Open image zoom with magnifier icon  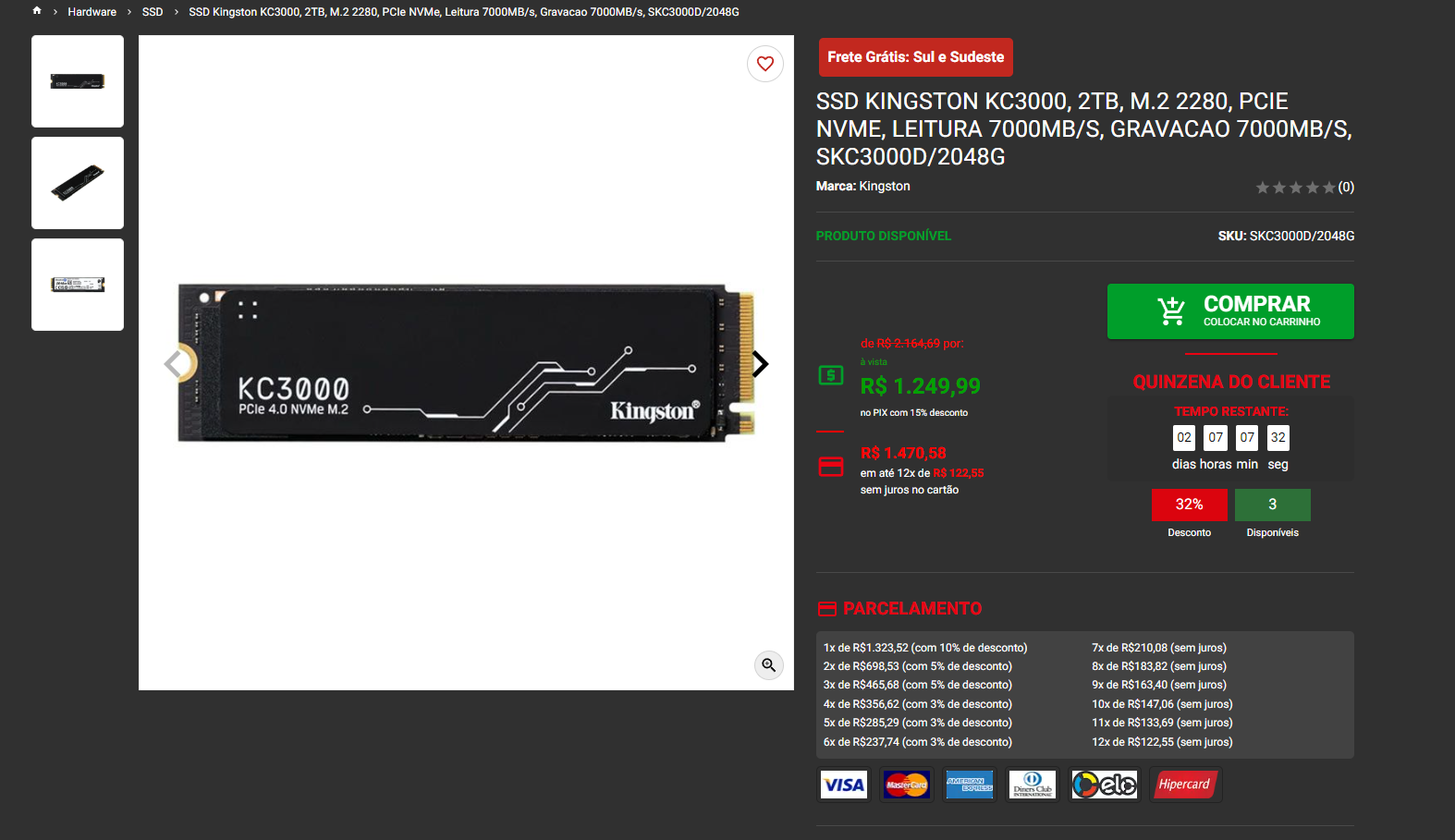tap(769, 665)
